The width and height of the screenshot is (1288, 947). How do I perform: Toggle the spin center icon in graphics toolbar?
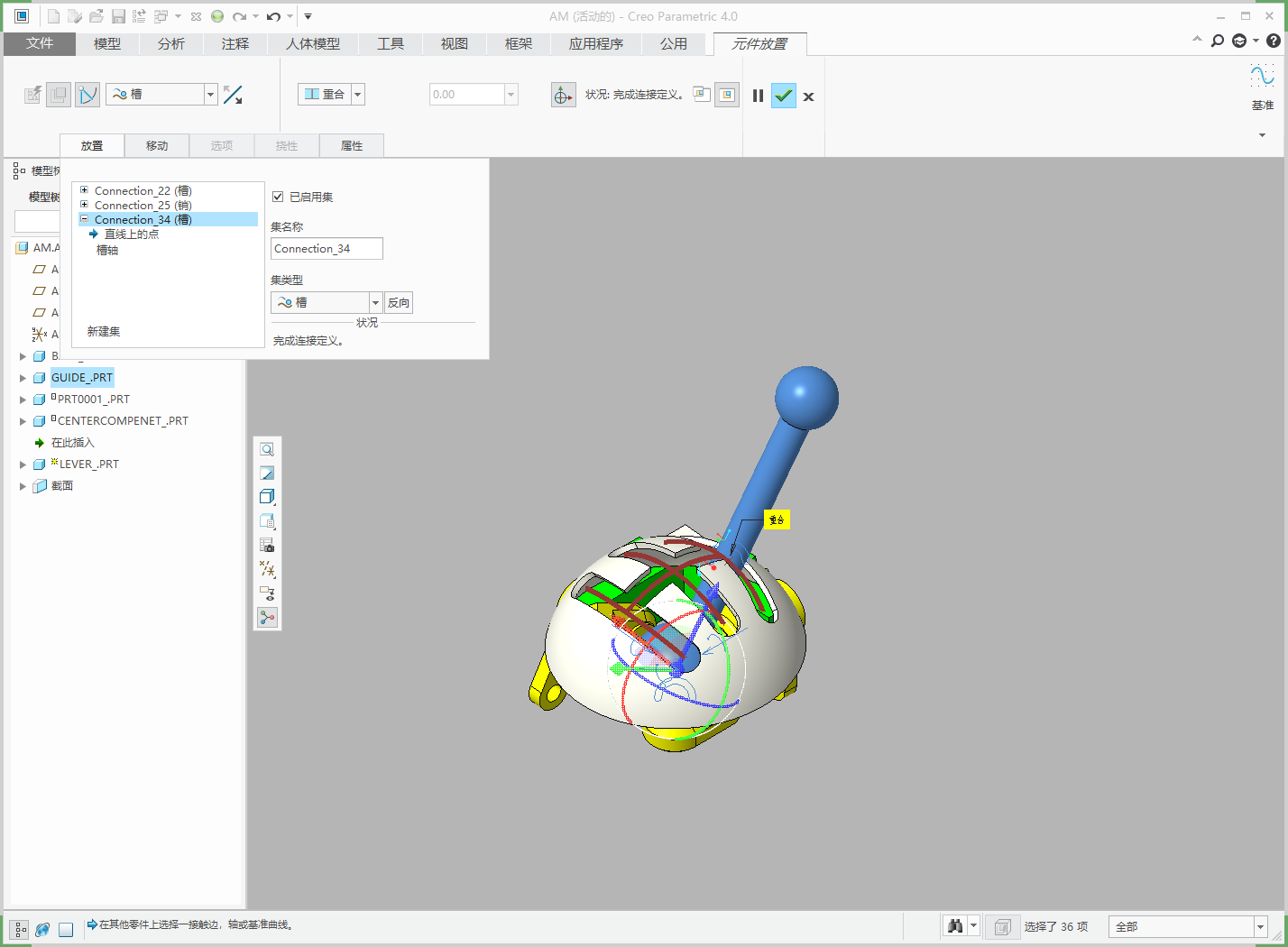(x=267, y=617)
